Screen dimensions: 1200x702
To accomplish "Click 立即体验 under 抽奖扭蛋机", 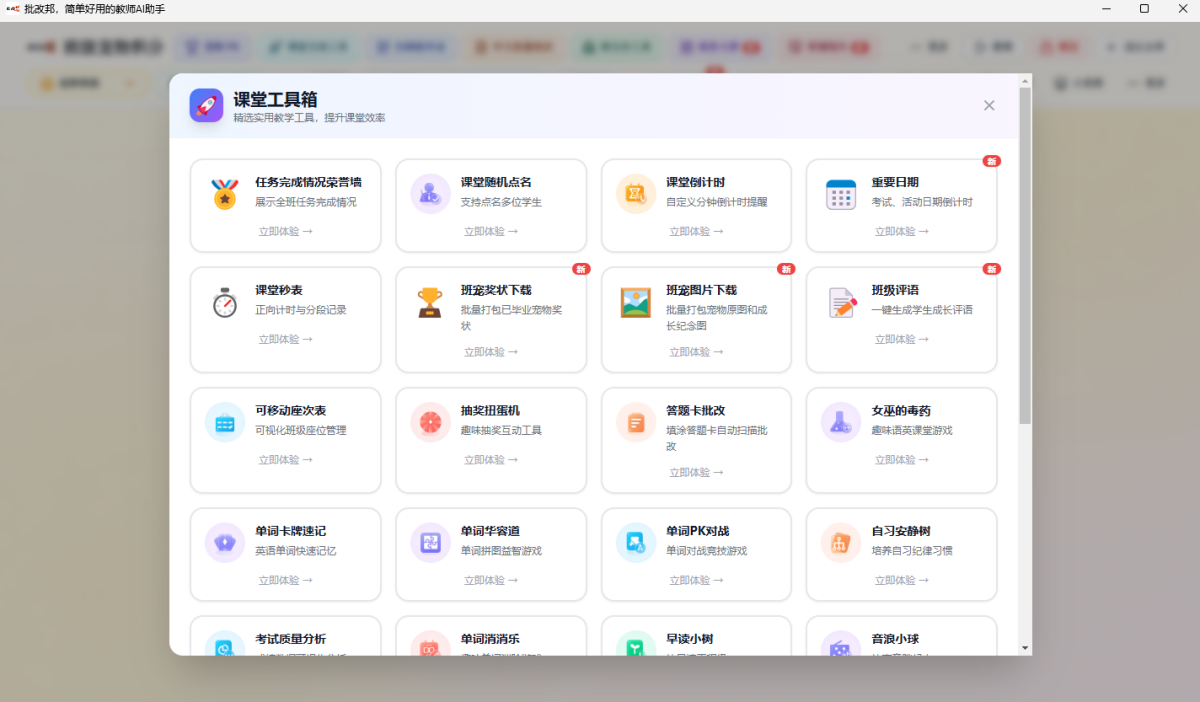I will 491,460.
